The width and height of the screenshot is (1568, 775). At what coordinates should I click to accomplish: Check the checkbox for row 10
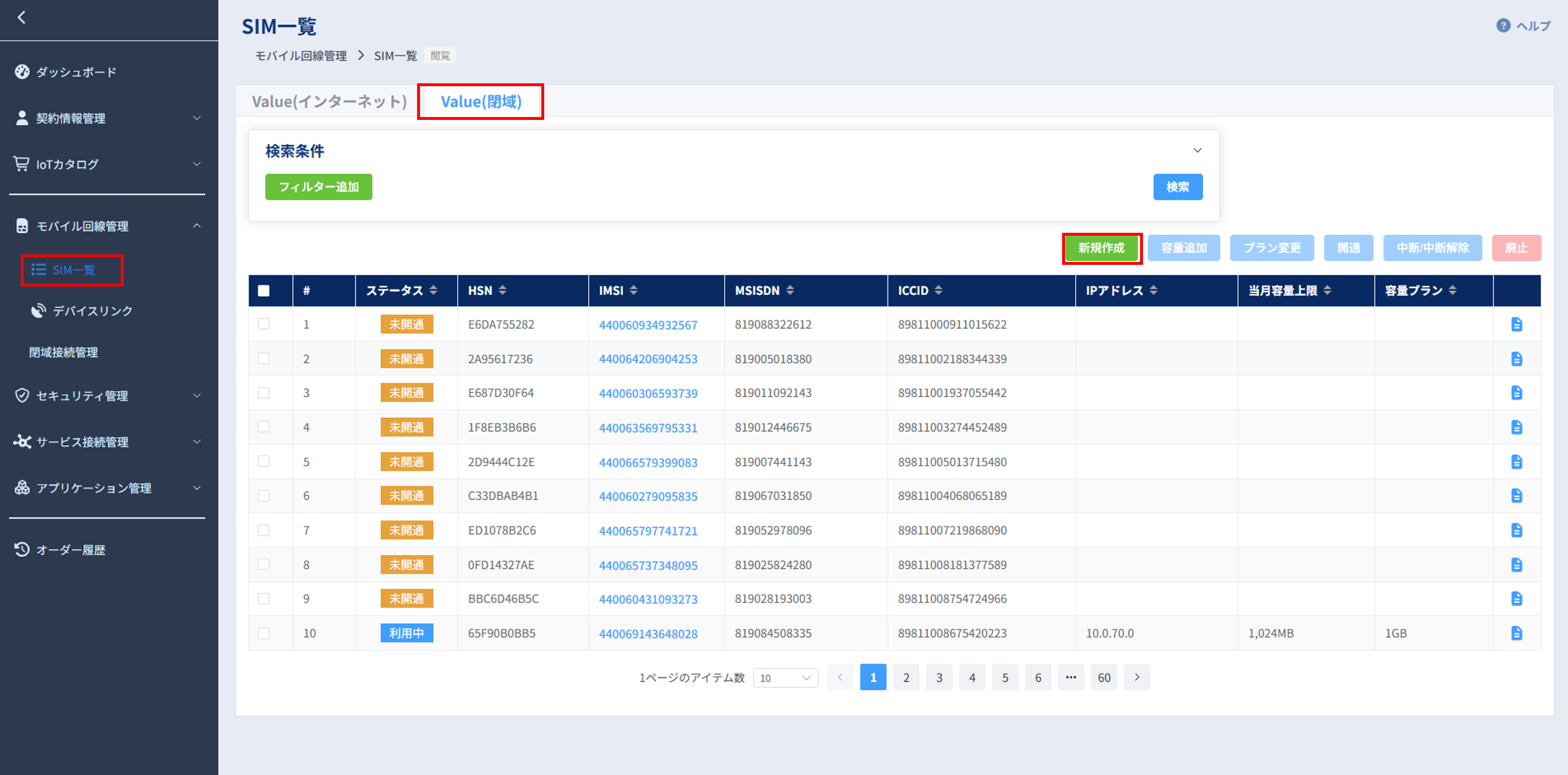(264, 633)
